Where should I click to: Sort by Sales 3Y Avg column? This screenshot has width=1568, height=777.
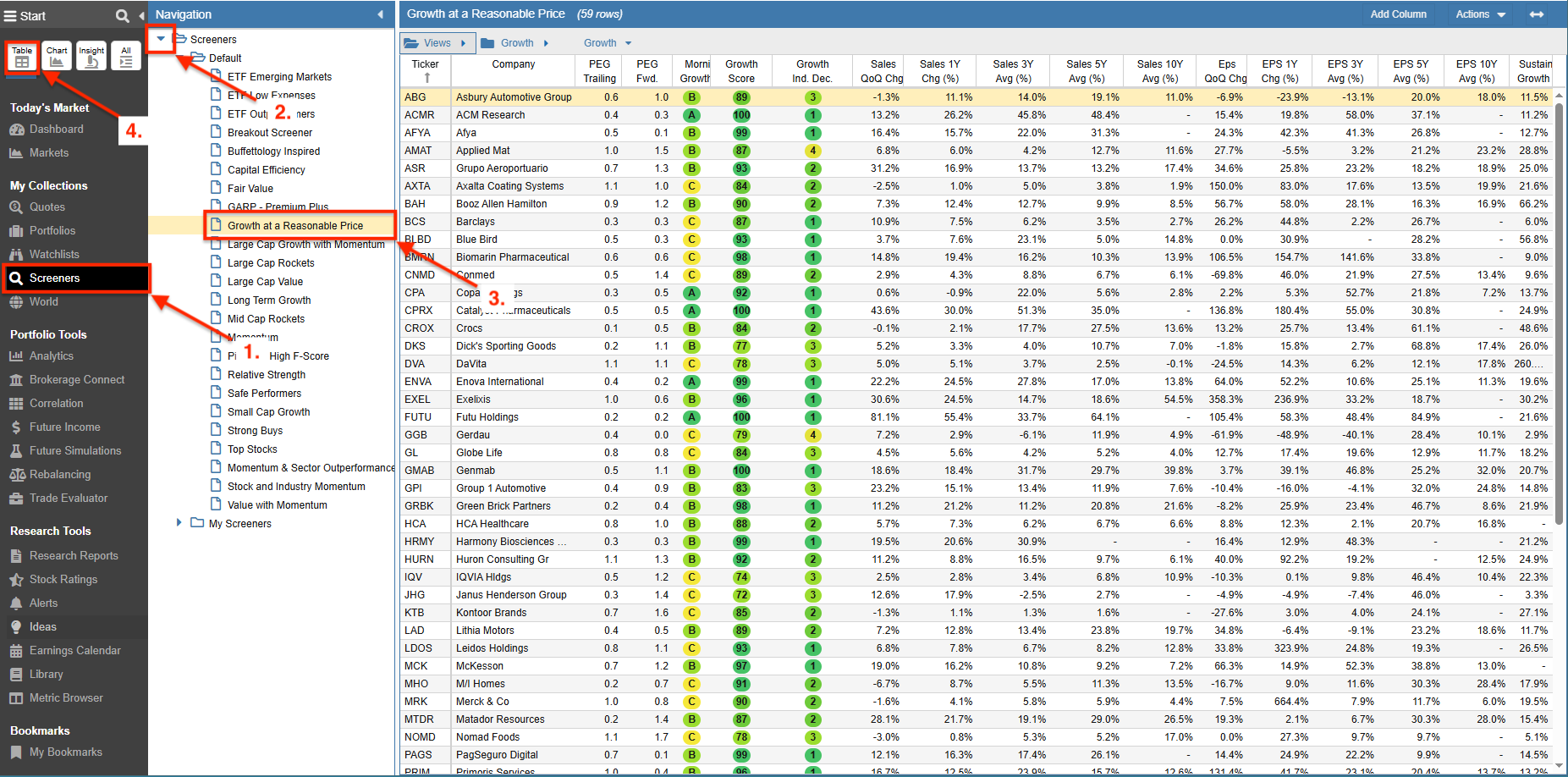(1013, 71)
